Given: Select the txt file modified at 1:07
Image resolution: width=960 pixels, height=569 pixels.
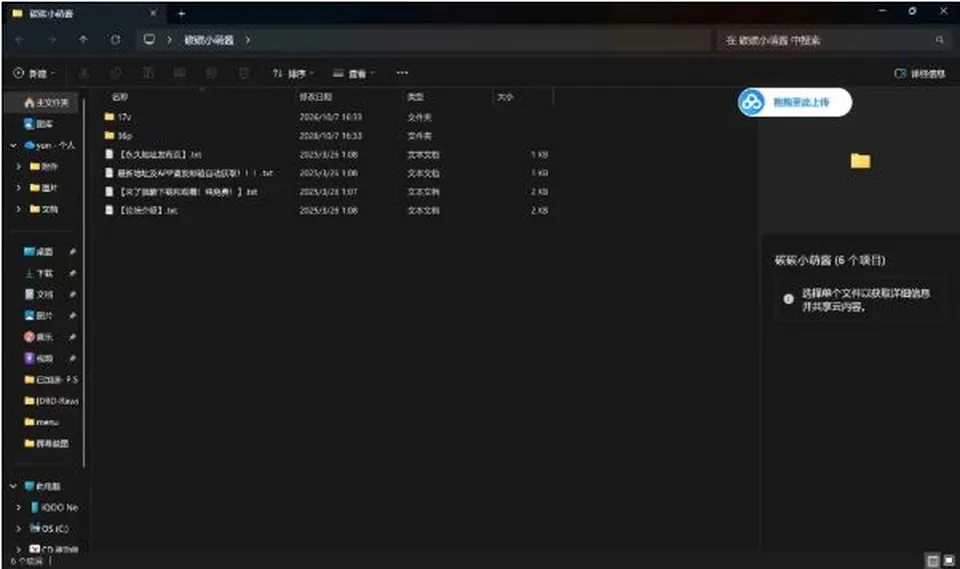Looking at the screenshot, I should pos(181,192).
